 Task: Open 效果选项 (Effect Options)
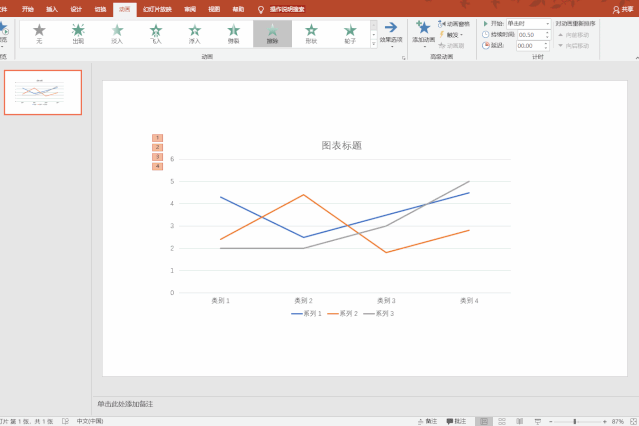click(391, 34)
